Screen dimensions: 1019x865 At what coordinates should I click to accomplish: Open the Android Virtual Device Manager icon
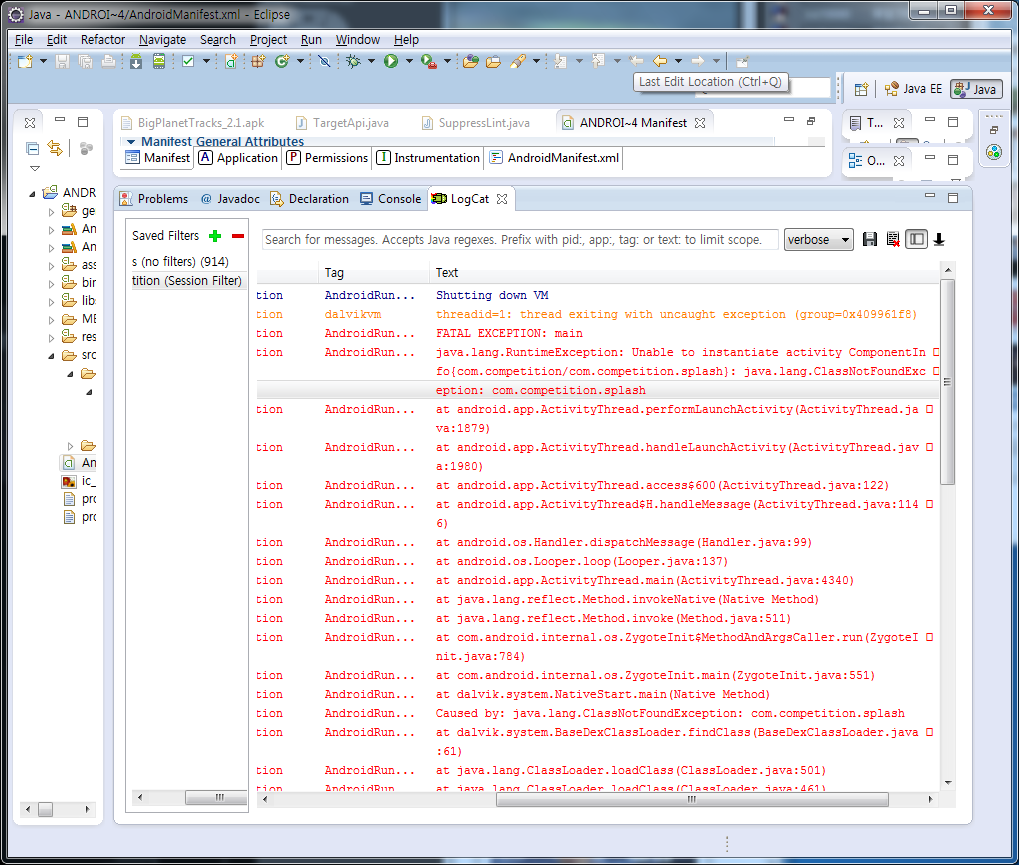[159, 62]
